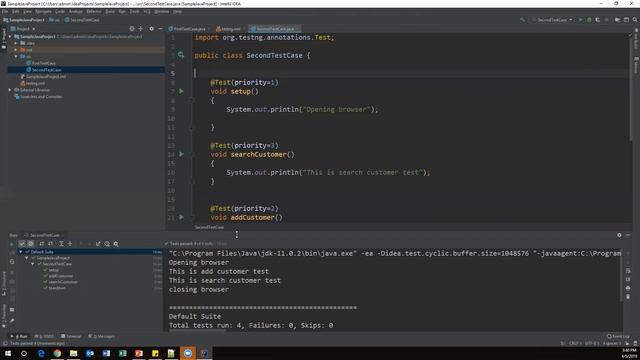
Task: Open Project panel settings gear
Action: point(151,29)
